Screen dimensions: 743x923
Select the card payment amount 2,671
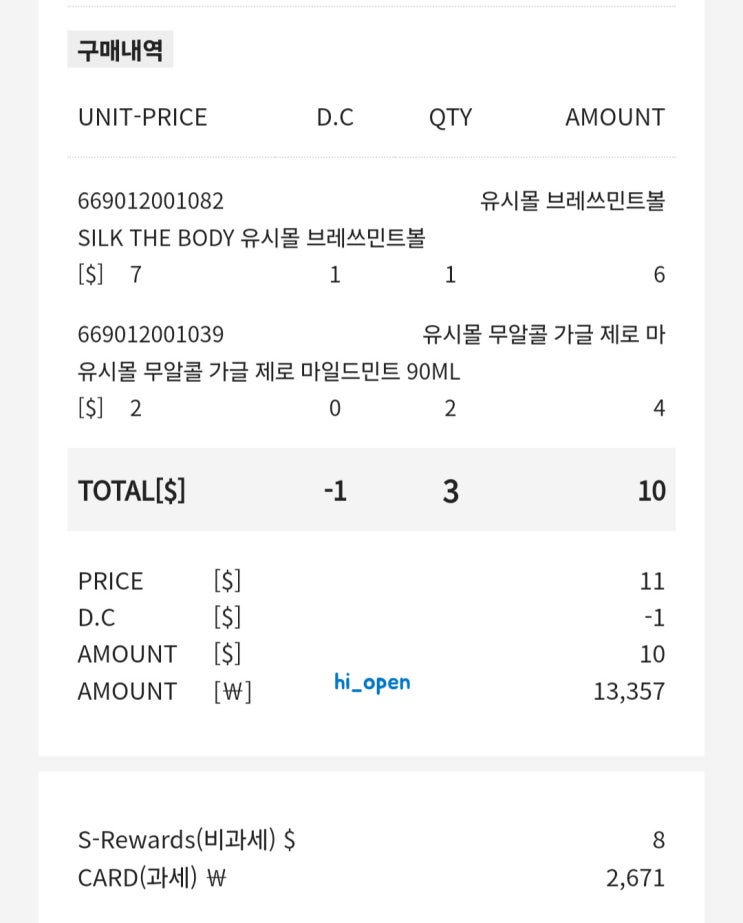pos(635,878)
